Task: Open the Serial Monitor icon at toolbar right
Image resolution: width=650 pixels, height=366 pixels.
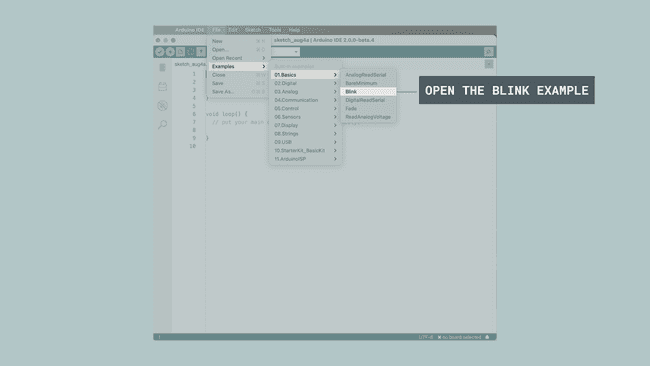Action: (489, 52)
